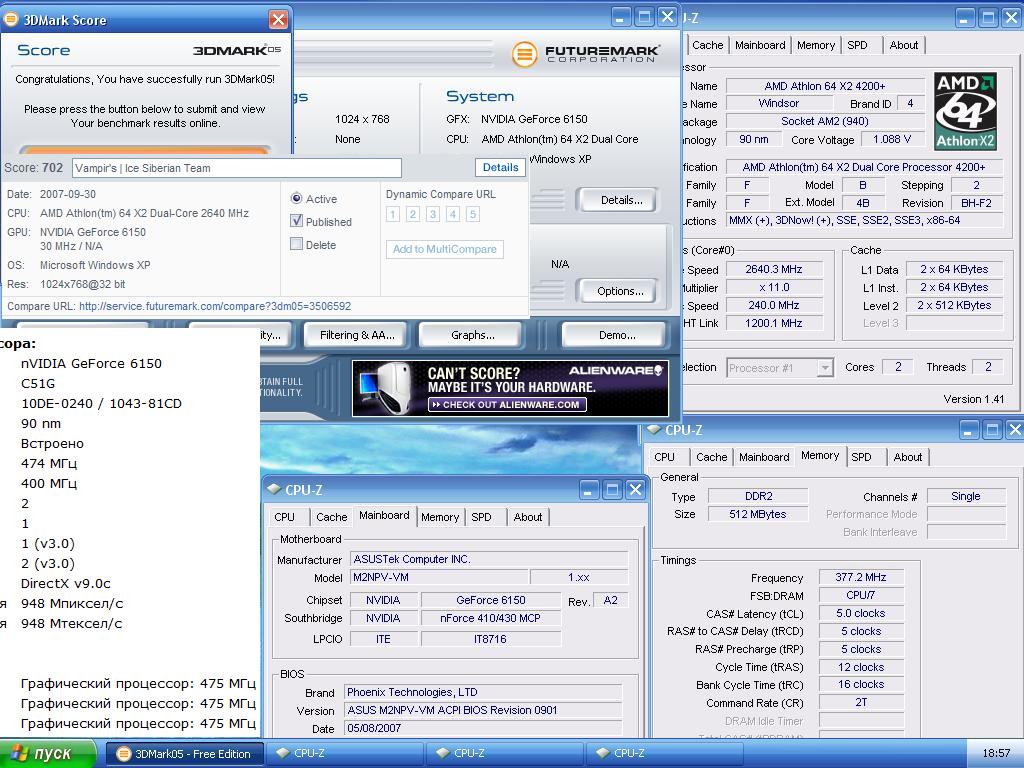
Task: Click the Filtering & AA... button
Action: pyautogui.click(x=357, y=335)
